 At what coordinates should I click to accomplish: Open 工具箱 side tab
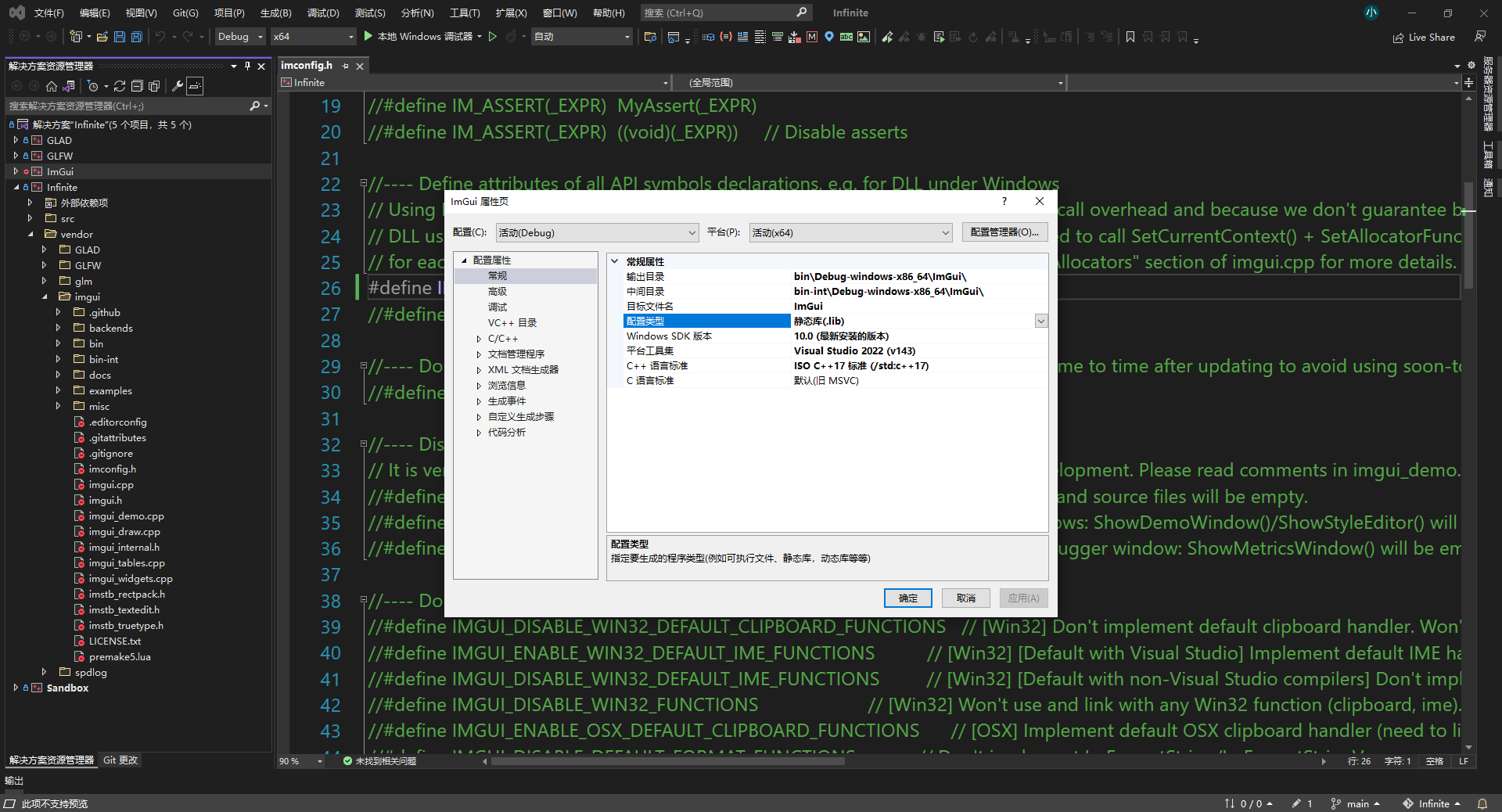coord(1487,155)
